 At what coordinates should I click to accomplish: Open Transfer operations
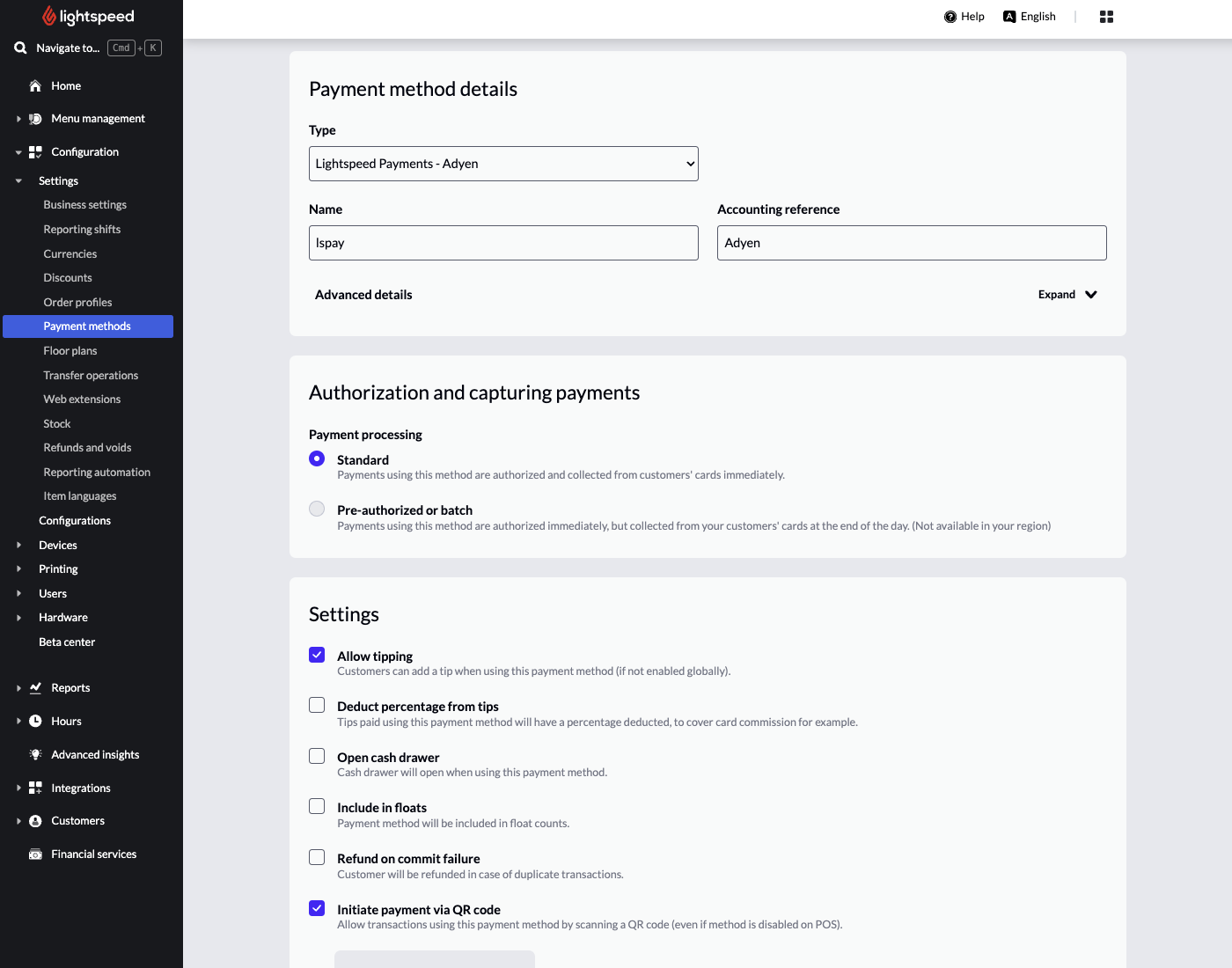tap(91, 376)
